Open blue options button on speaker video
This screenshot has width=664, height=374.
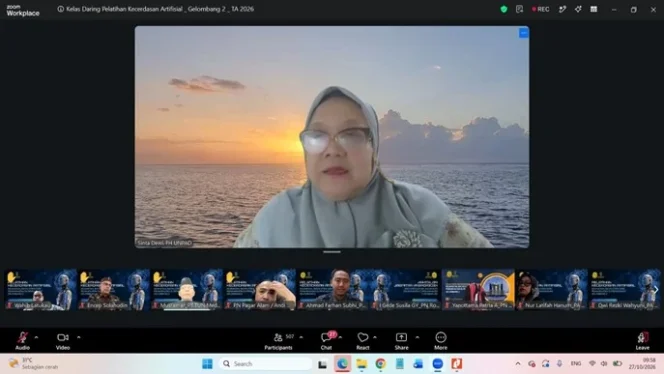[x=523, y=33]
